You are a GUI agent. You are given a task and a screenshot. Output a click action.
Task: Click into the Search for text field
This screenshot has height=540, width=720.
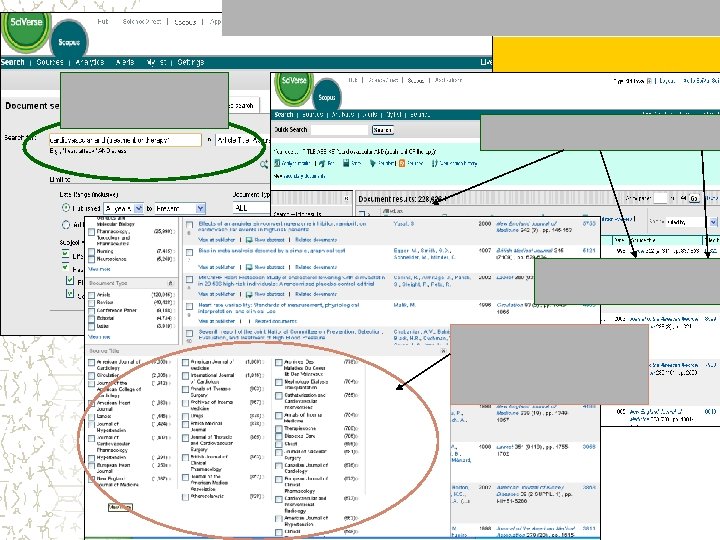125,140
